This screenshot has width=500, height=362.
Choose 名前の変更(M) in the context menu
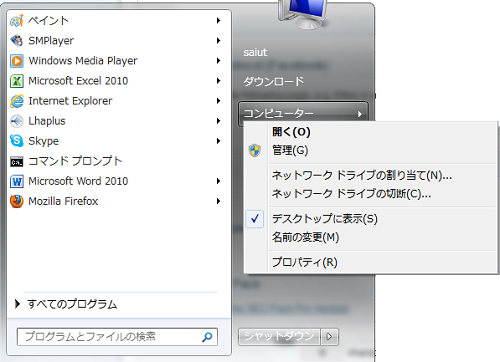(x=306, y=237)
